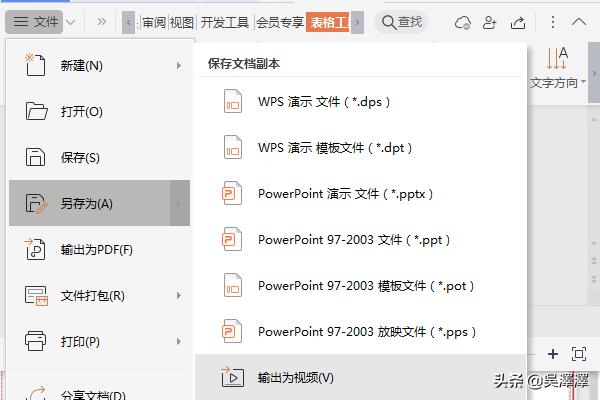Expand the 文件打包(R) submenu arrow

point(179,296)
